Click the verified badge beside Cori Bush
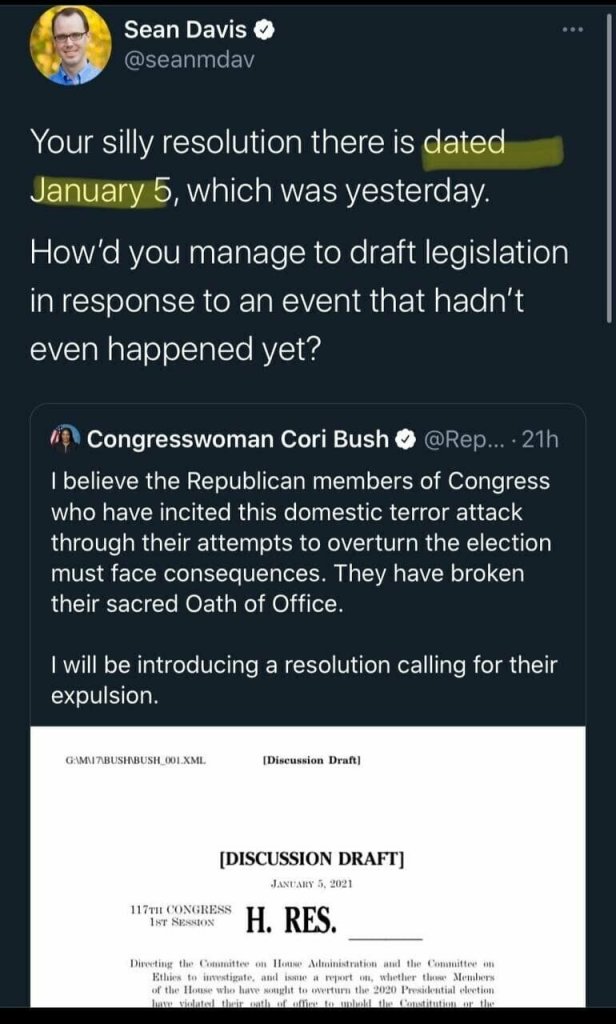 pyautogui.click(x=408, y=438)
